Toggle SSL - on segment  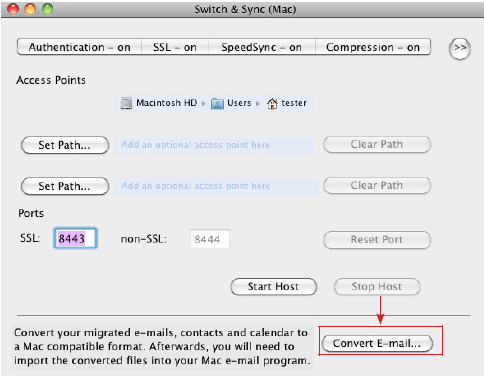coord(175,47)
